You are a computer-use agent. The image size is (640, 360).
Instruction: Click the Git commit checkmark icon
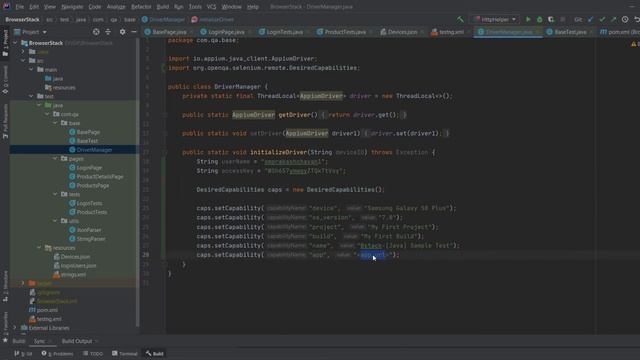pyautogui.click(x=602, y=19)
